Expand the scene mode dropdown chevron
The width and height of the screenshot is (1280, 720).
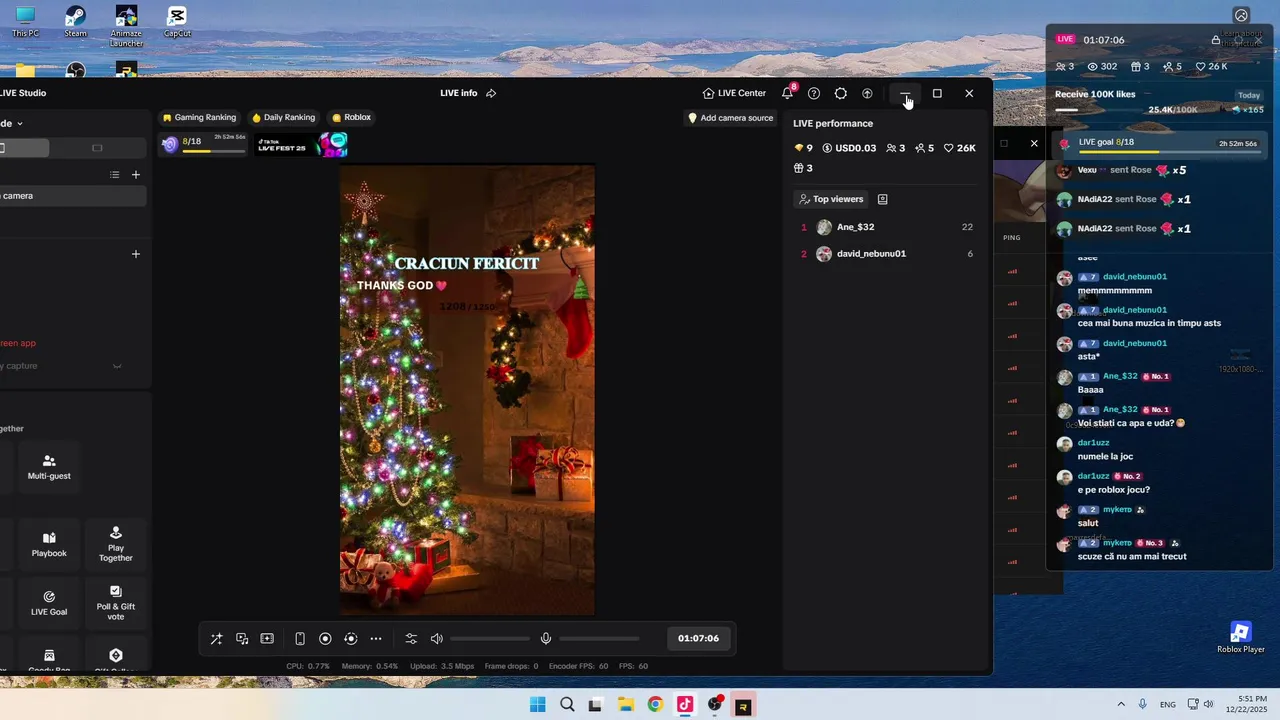(19, 123)
